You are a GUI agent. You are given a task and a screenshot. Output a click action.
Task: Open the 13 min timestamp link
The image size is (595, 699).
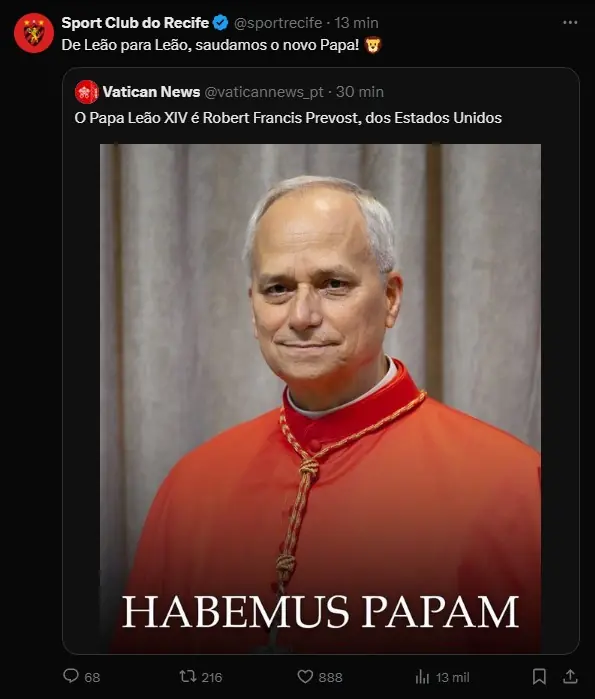click(x=357, y=23)
